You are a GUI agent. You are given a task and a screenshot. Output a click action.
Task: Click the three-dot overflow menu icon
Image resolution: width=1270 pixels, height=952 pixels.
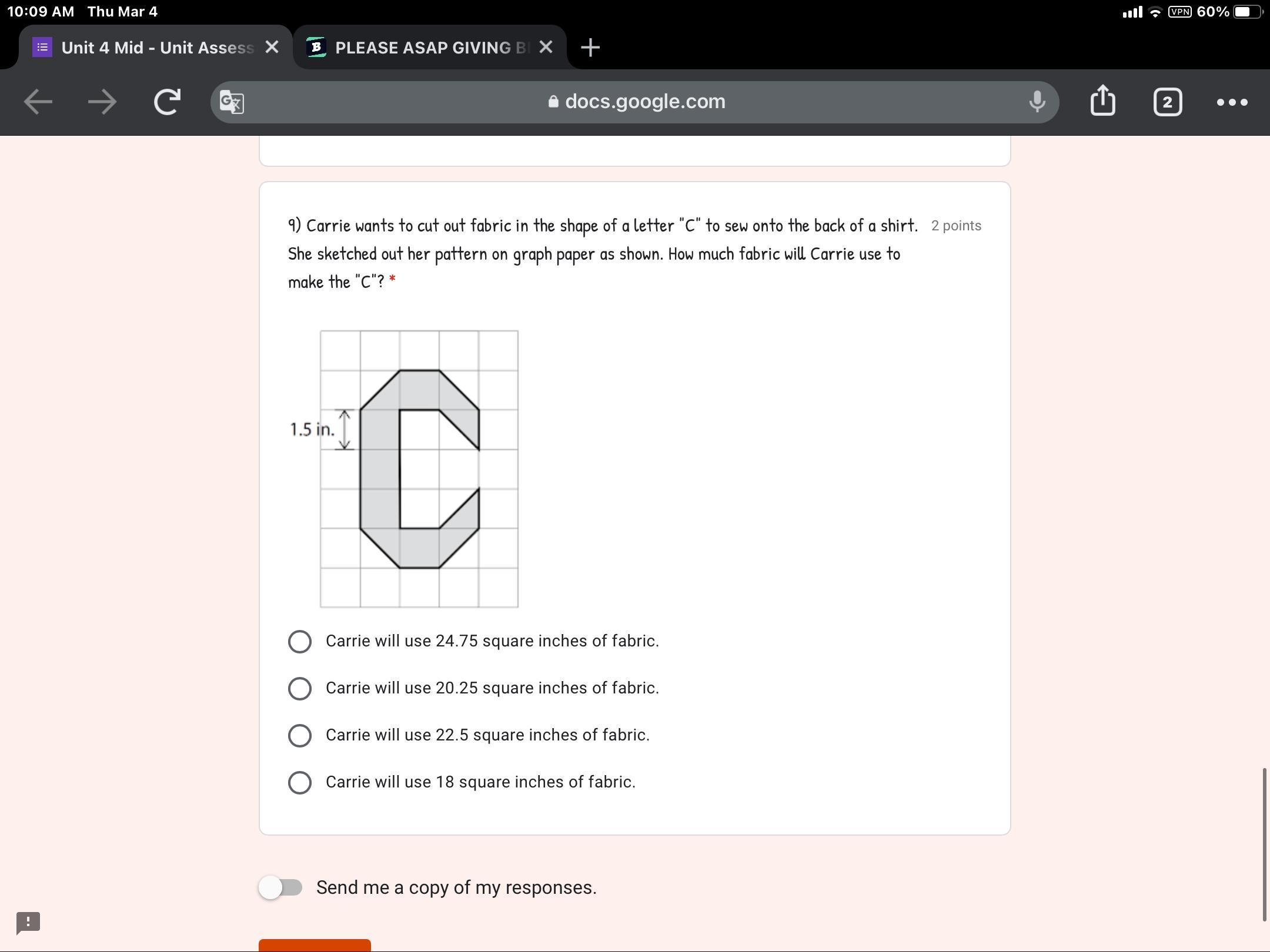(x=1231, y=100)
